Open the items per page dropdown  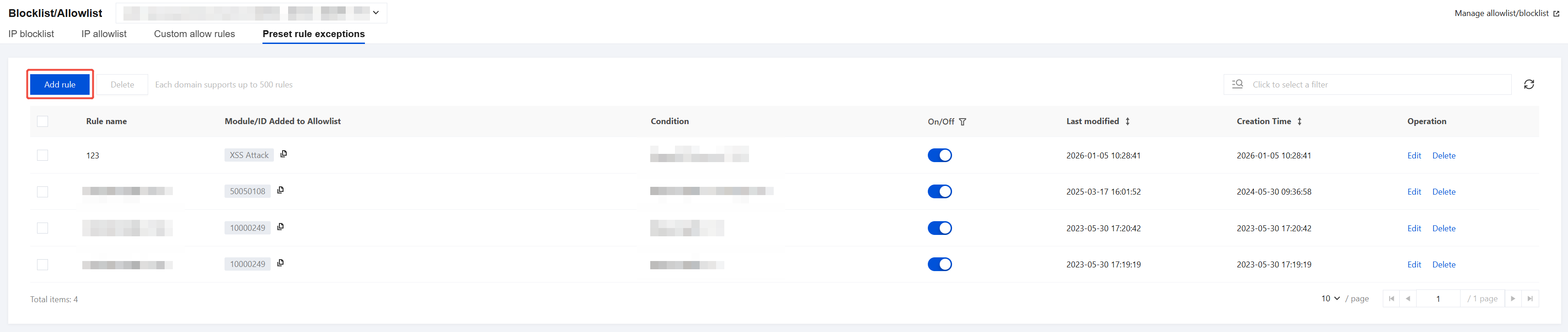pos(1330,299)
